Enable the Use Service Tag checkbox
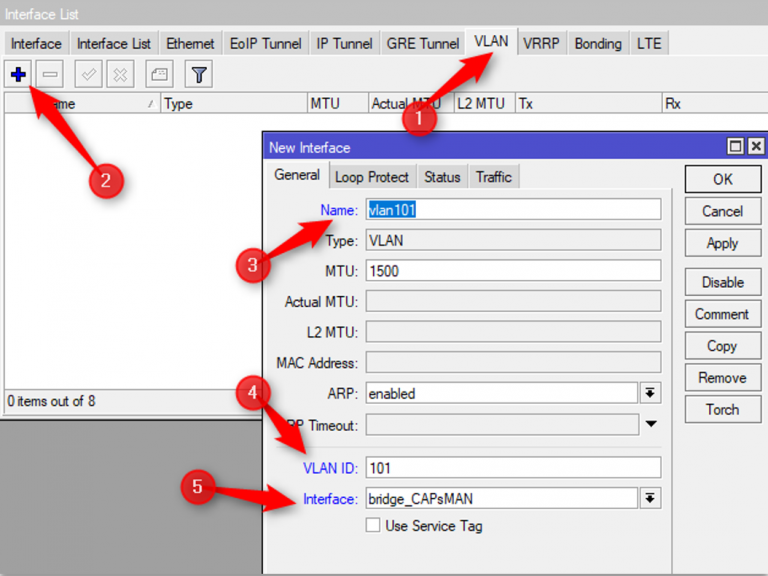Viewport: 768px width, 576px height. click(x=373, y=525)
